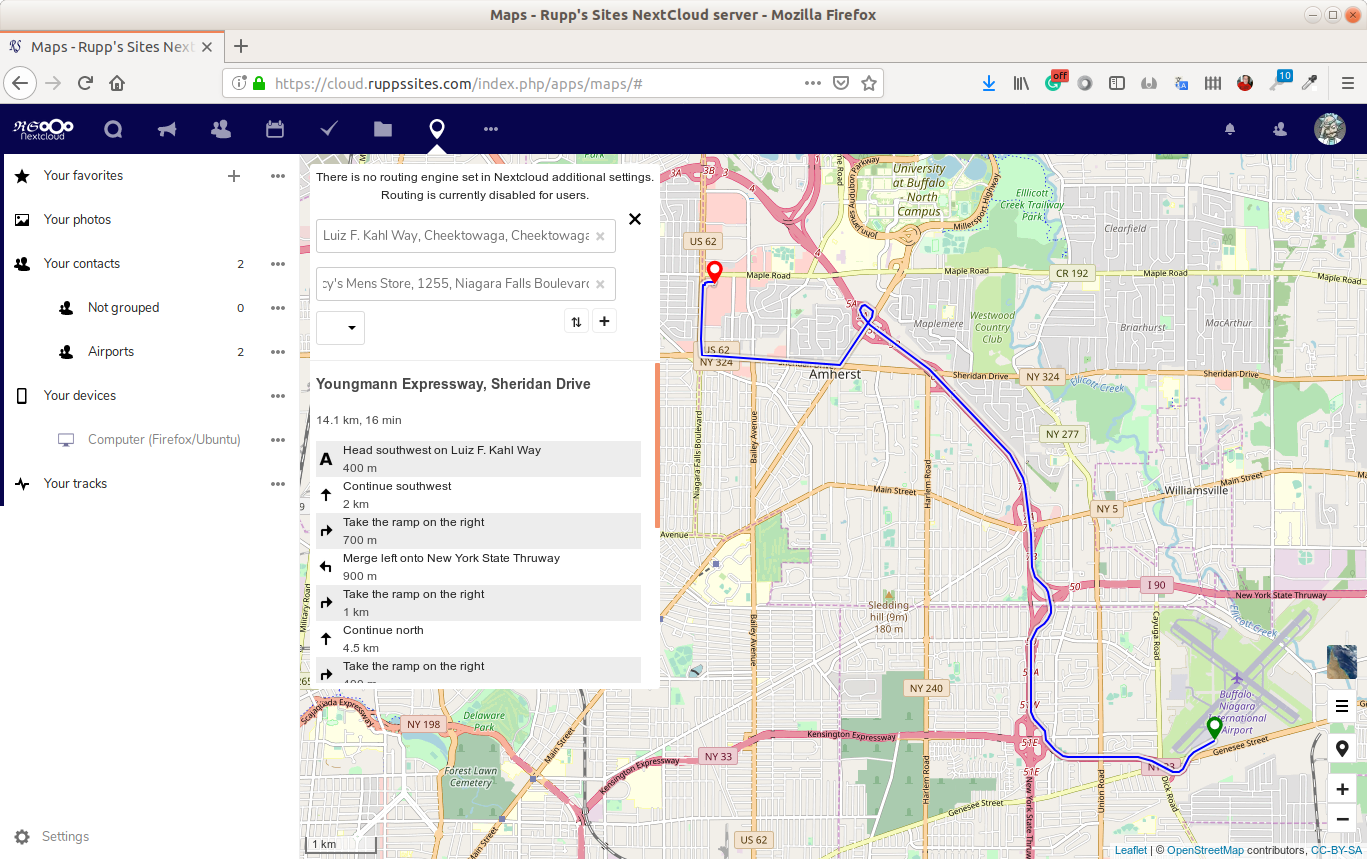
Task: Open a new browser tab
Action: [x=241, y=46]
